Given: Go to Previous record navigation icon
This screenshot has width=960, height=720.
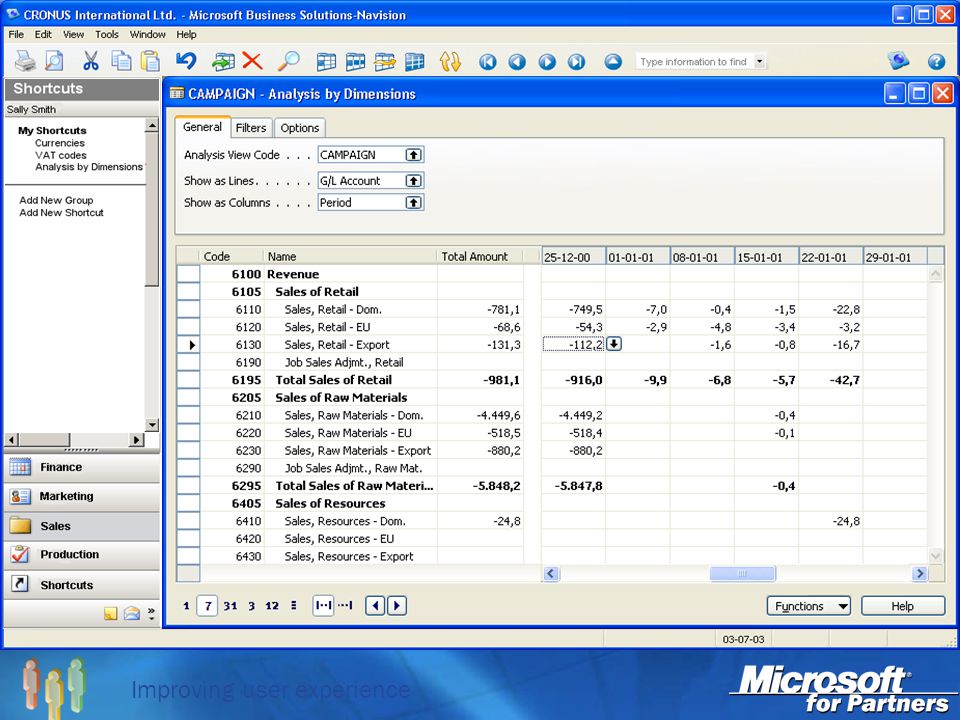Looking at the screenshot, I should click(x=517, y=62).
